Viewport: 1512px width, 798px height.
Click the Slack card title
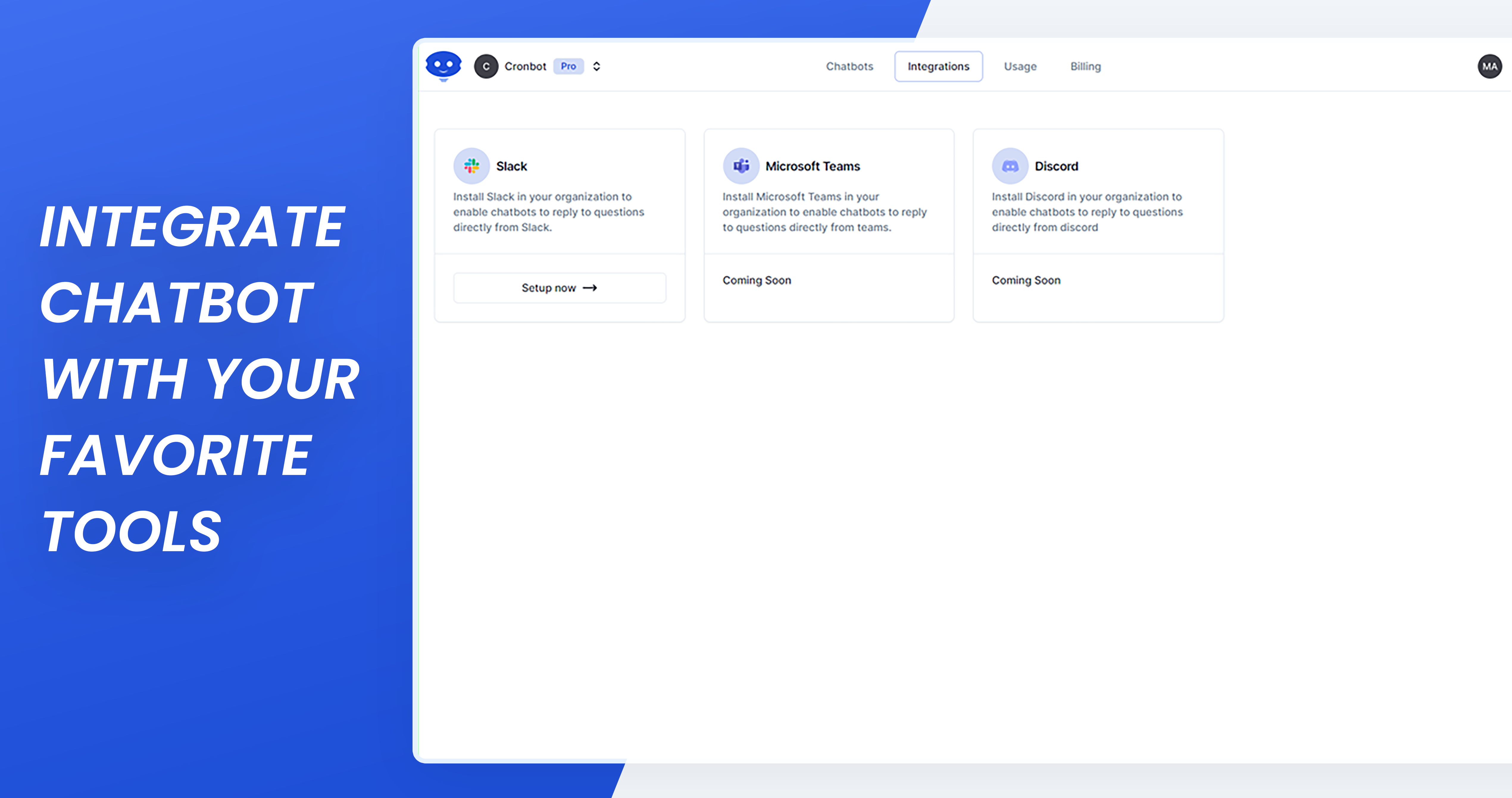pos(511,166)
